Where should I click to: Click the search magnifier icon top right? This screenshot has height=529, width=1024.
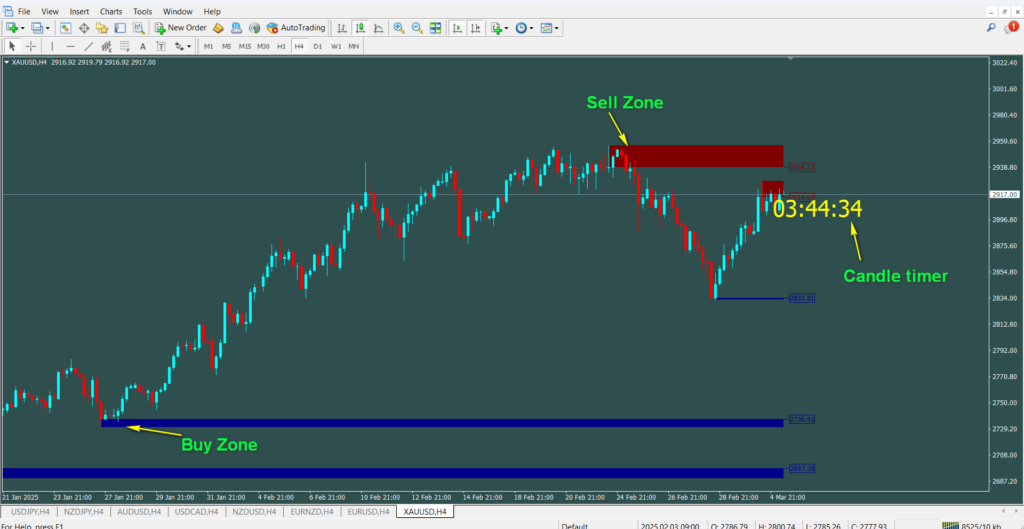[x=991, y=27]
